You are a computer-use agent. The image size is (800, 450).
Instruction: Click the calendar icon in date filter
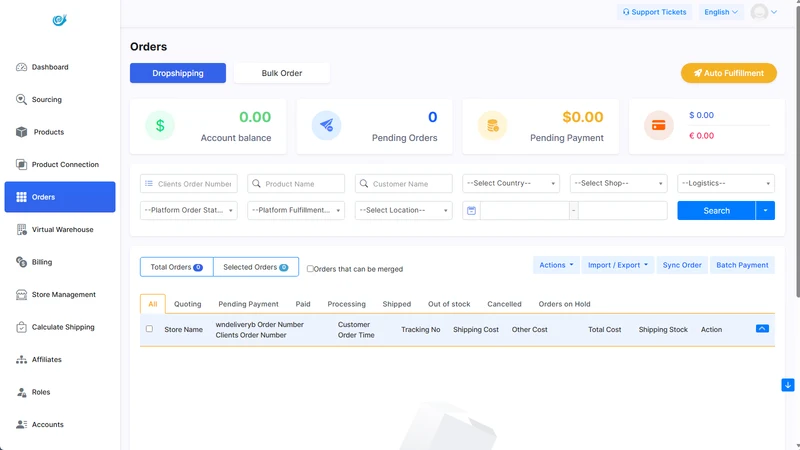tap(471, 211)
